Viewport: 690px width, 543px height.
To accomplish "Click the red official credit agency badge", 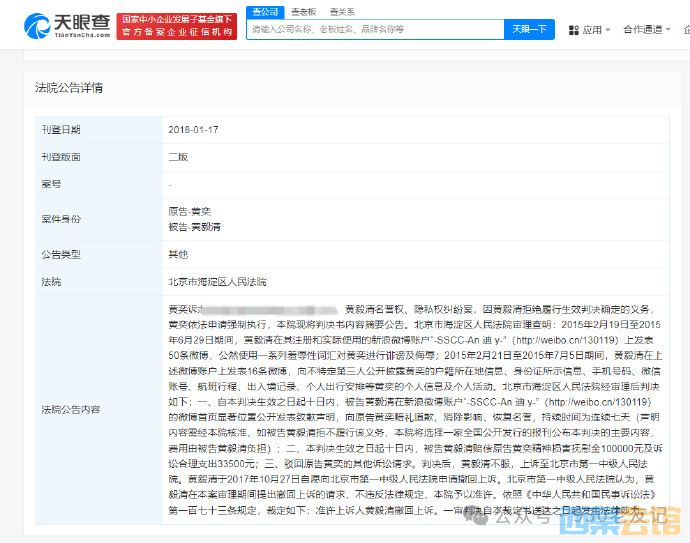I will [176, 26].
